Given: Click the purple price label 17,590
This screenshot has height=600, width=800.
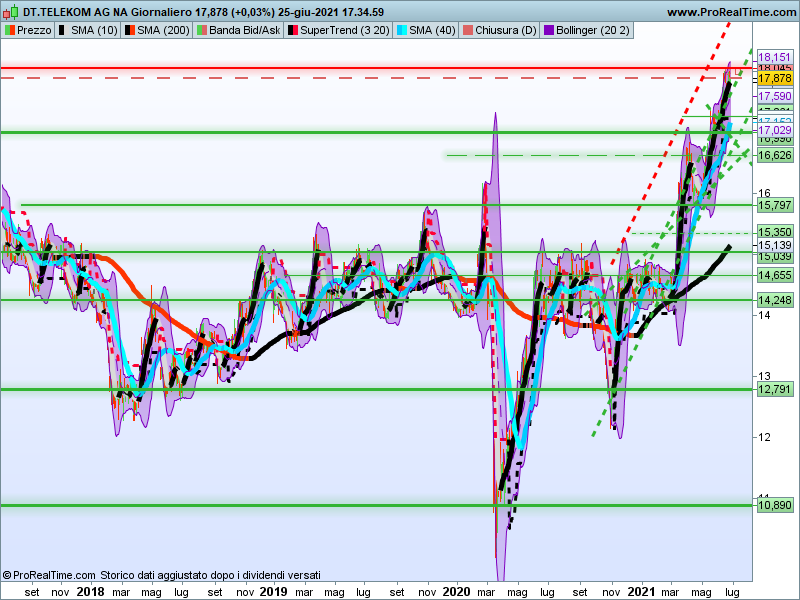Looking at the screenshot, I should click(774, 96).
